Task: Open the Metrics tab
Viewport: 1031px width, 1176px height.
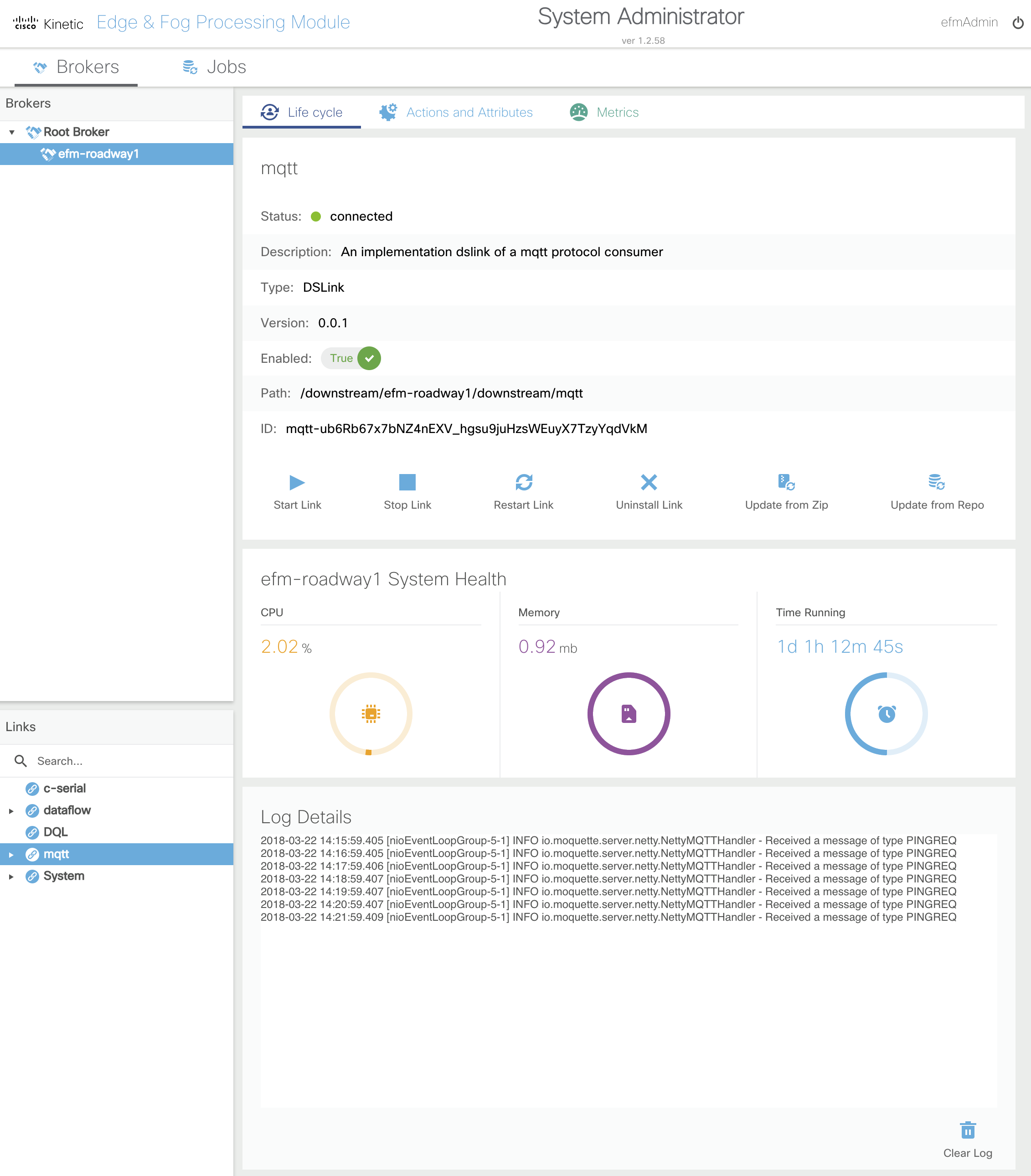Action: 604,112
